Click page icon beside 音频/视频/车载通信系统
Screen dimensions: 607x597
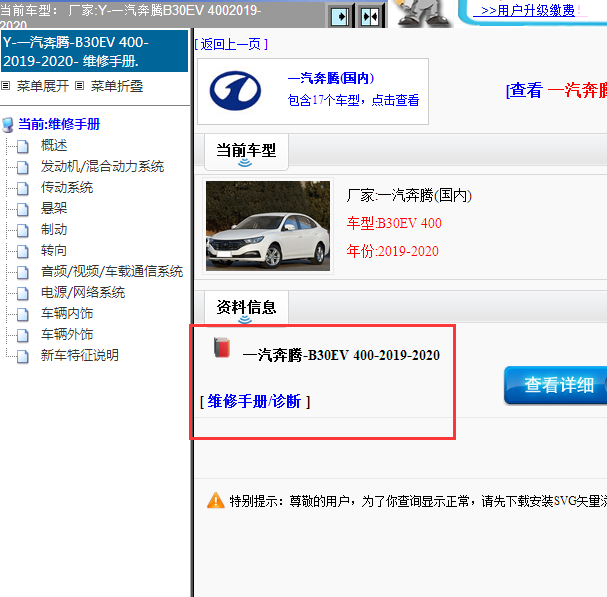coord(23,272)
